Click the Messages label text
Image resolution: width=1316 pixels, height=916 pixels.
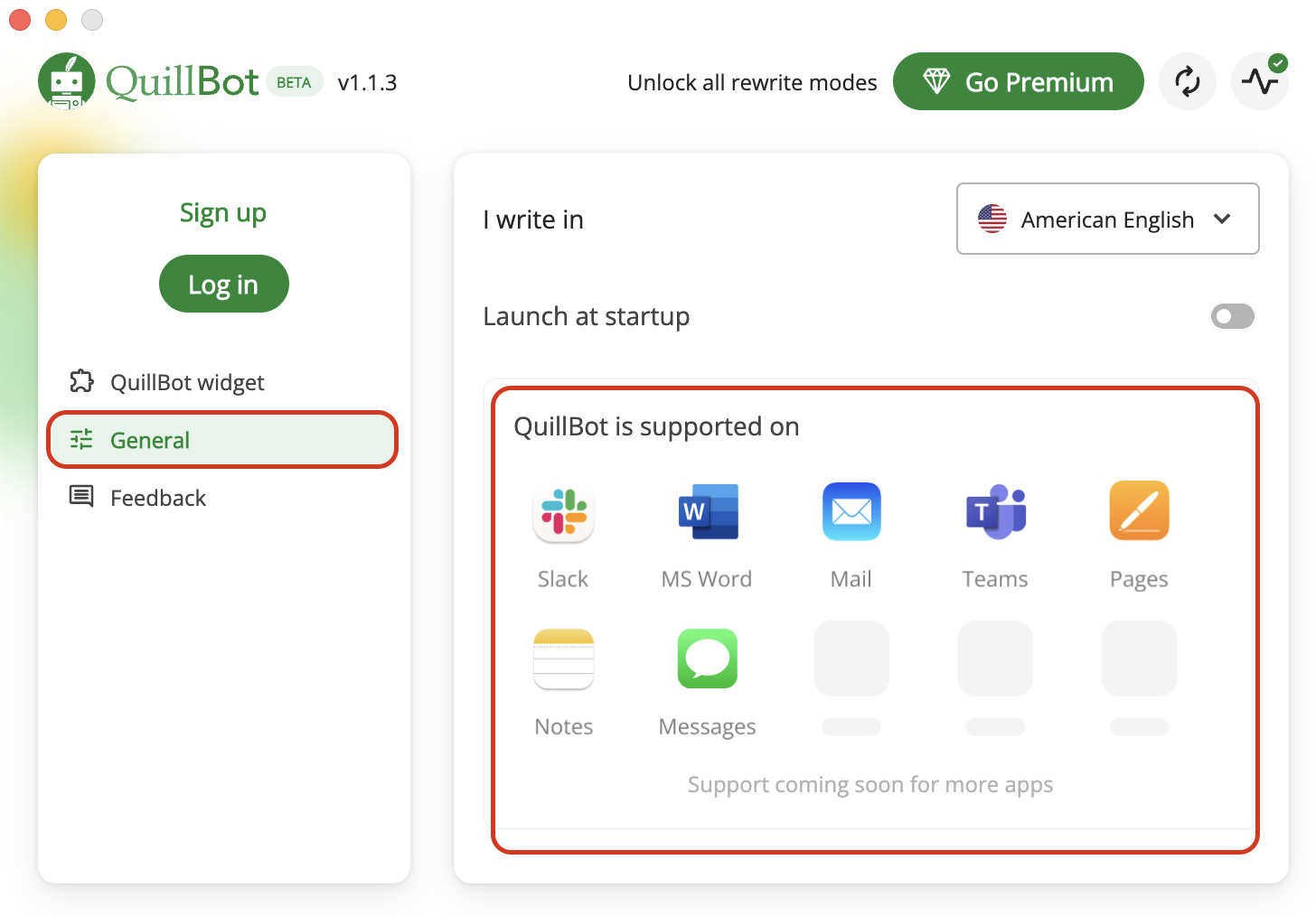tap(708, 727)
